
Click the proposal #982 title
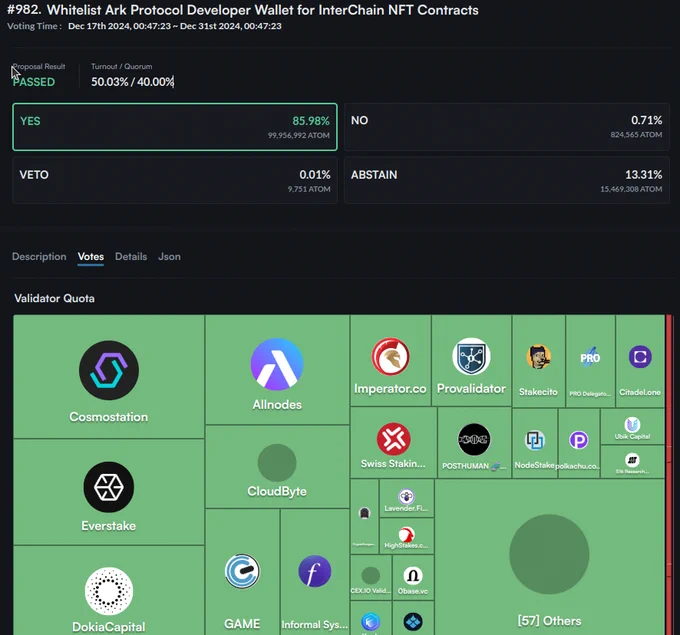click(x=243, y=10)
